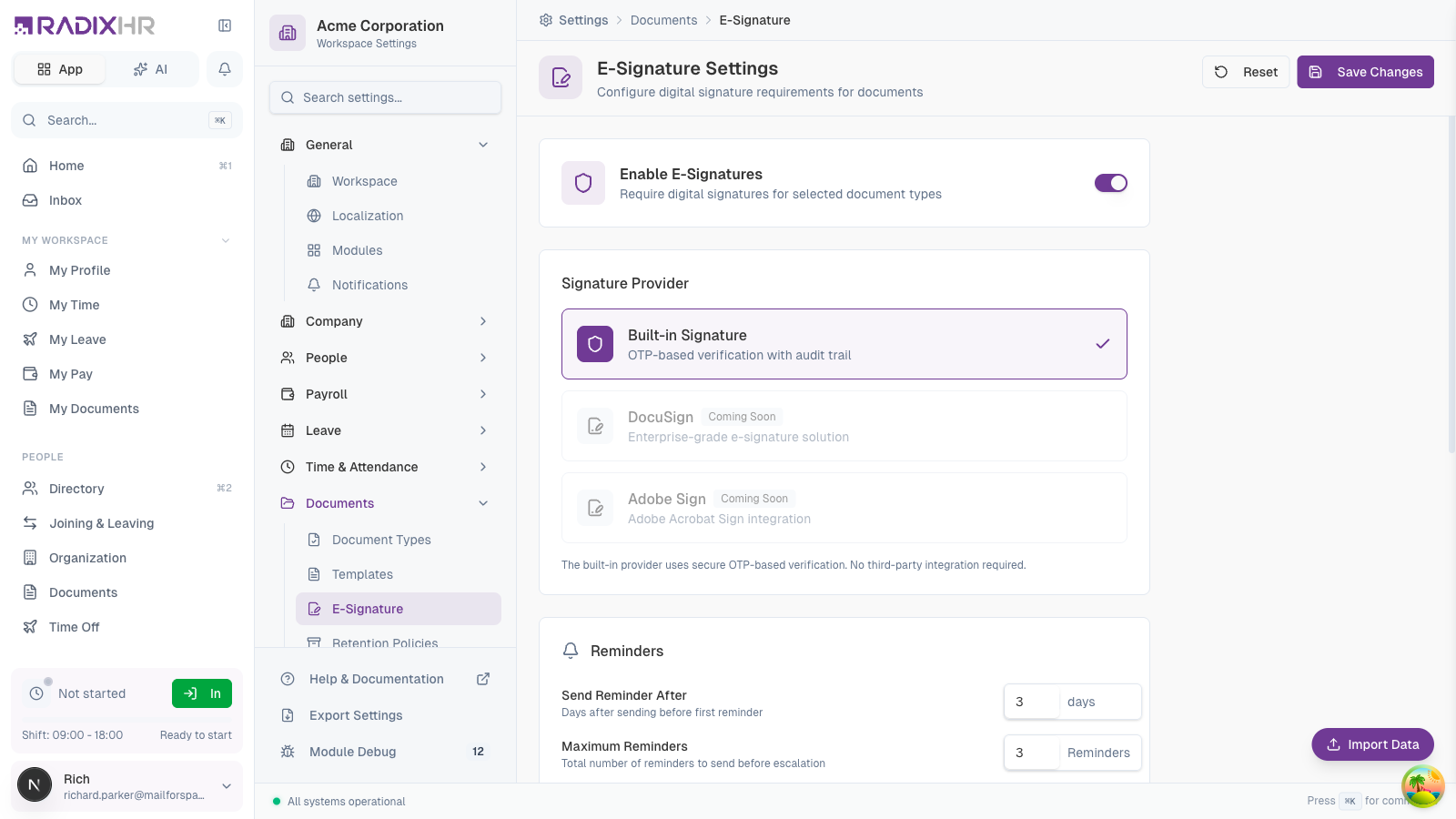Click the Reset button

(1246, 72)
